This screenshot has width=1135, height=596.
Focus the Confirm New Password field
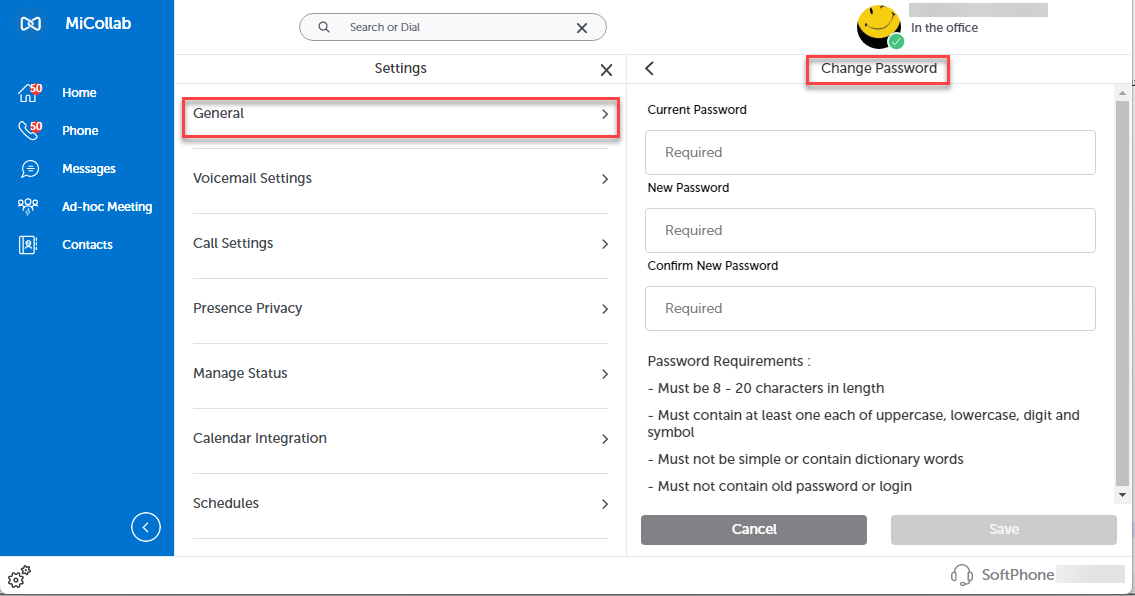tap(870, 309)
